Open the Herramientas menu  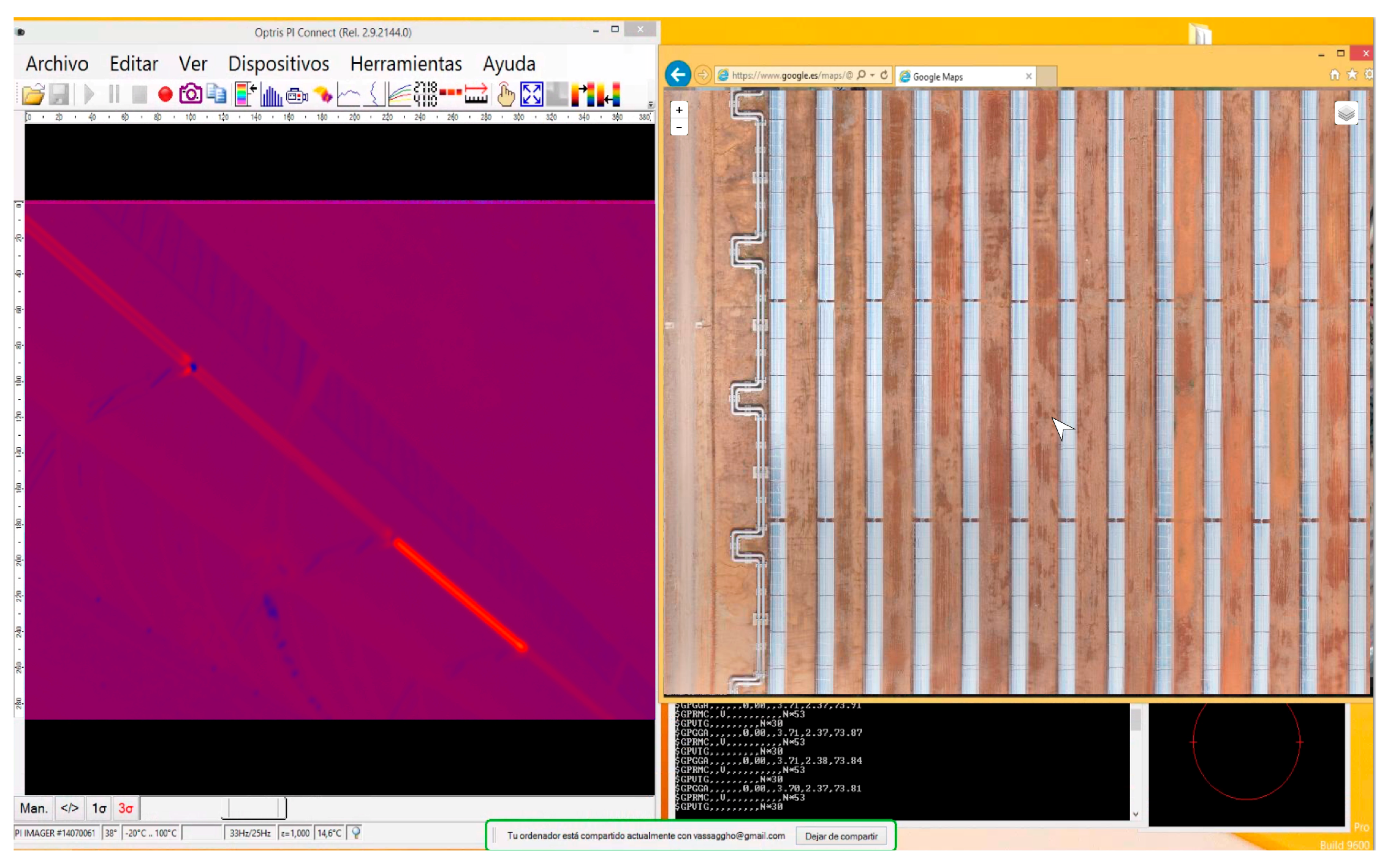tap(406, 64)
